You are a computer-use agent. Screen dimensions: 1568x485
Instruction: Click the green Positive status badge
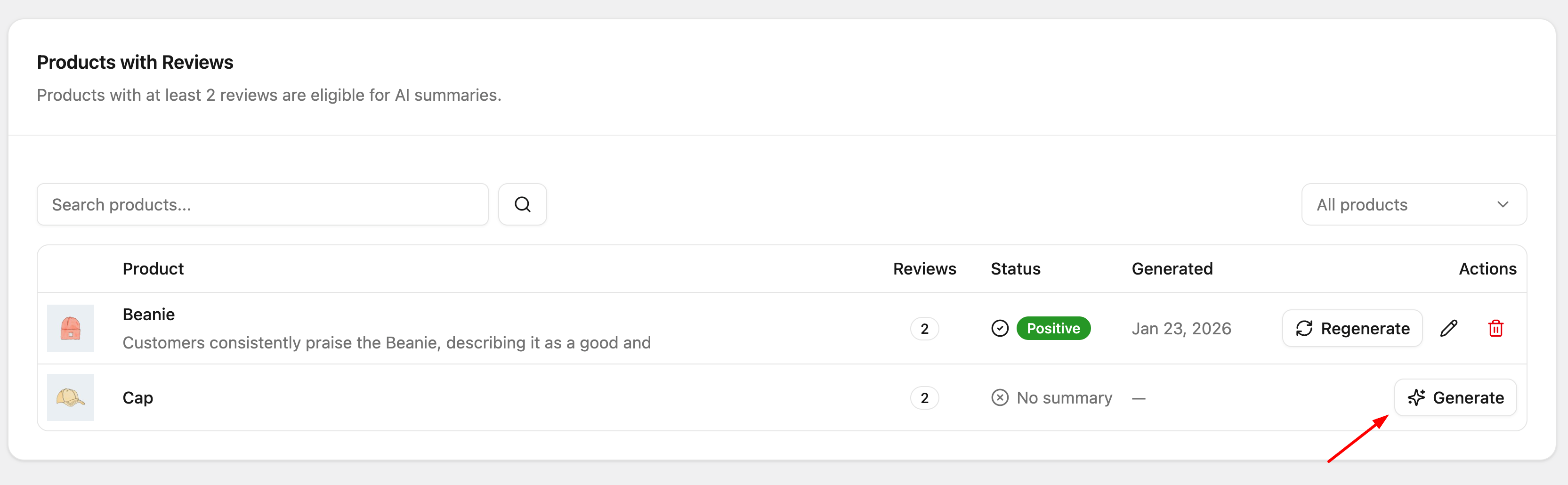click(1053, 329)
